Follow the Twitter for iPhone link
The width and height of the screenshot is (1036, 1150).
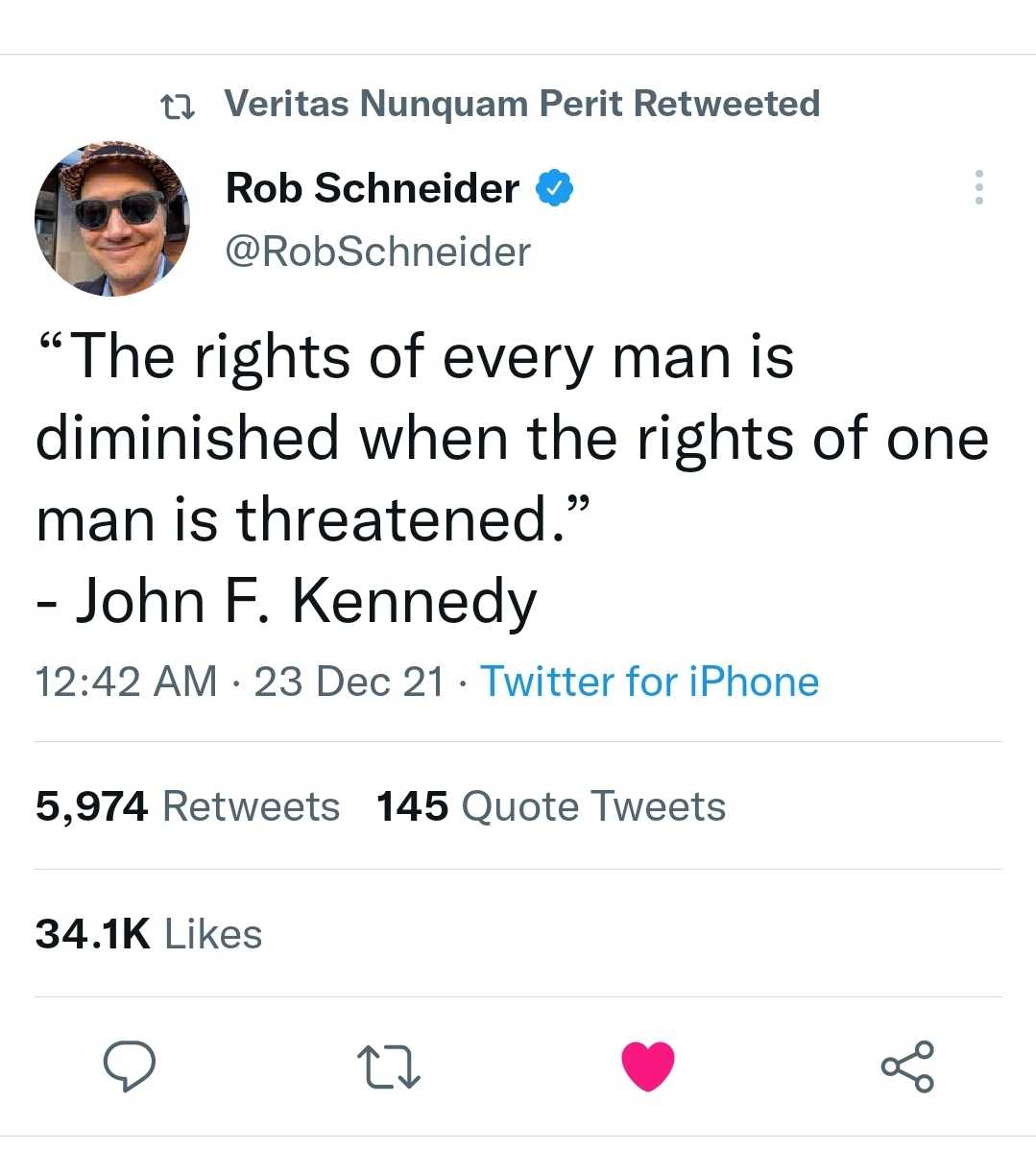coord(649,682)
